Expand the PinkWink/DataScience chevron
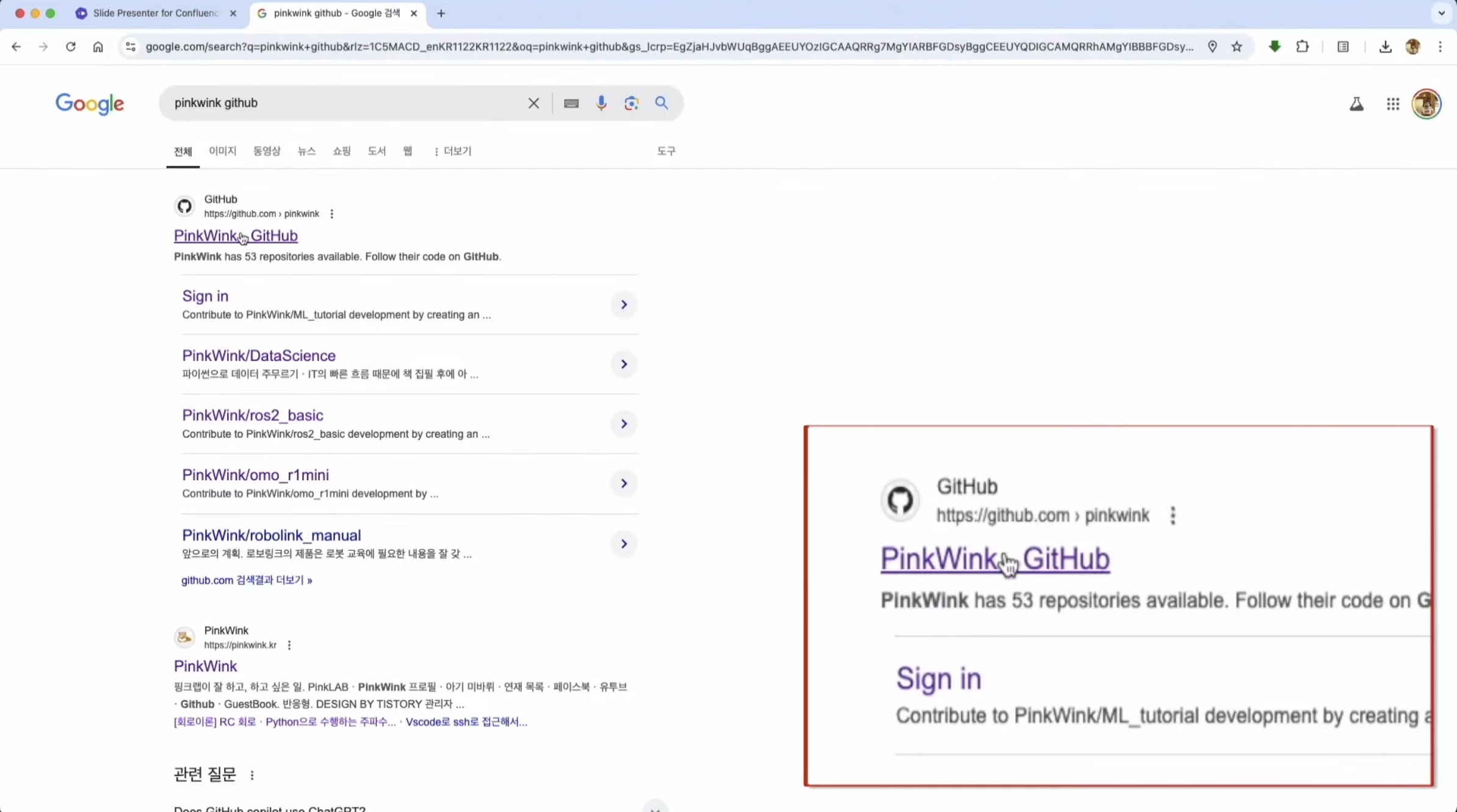 tap(623, 364)
